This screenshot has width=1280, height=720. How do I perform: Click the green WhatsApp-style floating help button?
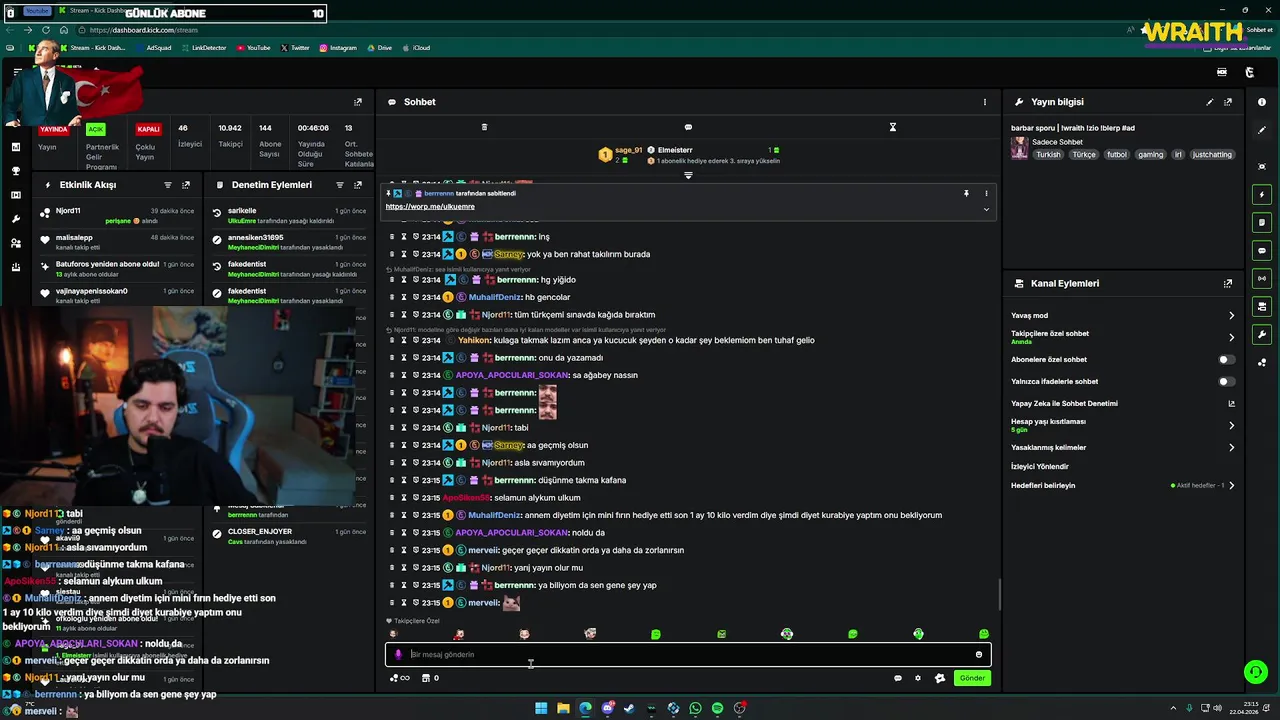tap(1255, 672)
